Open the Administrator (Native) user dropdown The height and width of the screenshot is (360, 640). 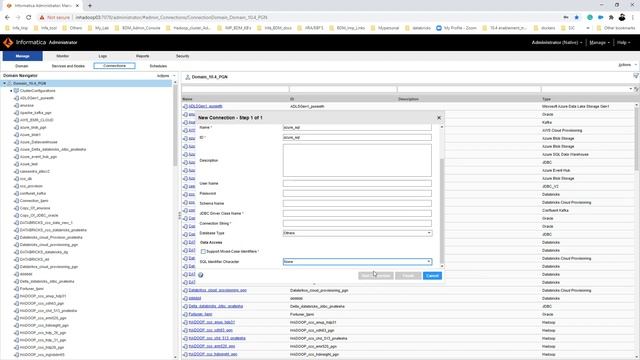click(x=557, y=42)
